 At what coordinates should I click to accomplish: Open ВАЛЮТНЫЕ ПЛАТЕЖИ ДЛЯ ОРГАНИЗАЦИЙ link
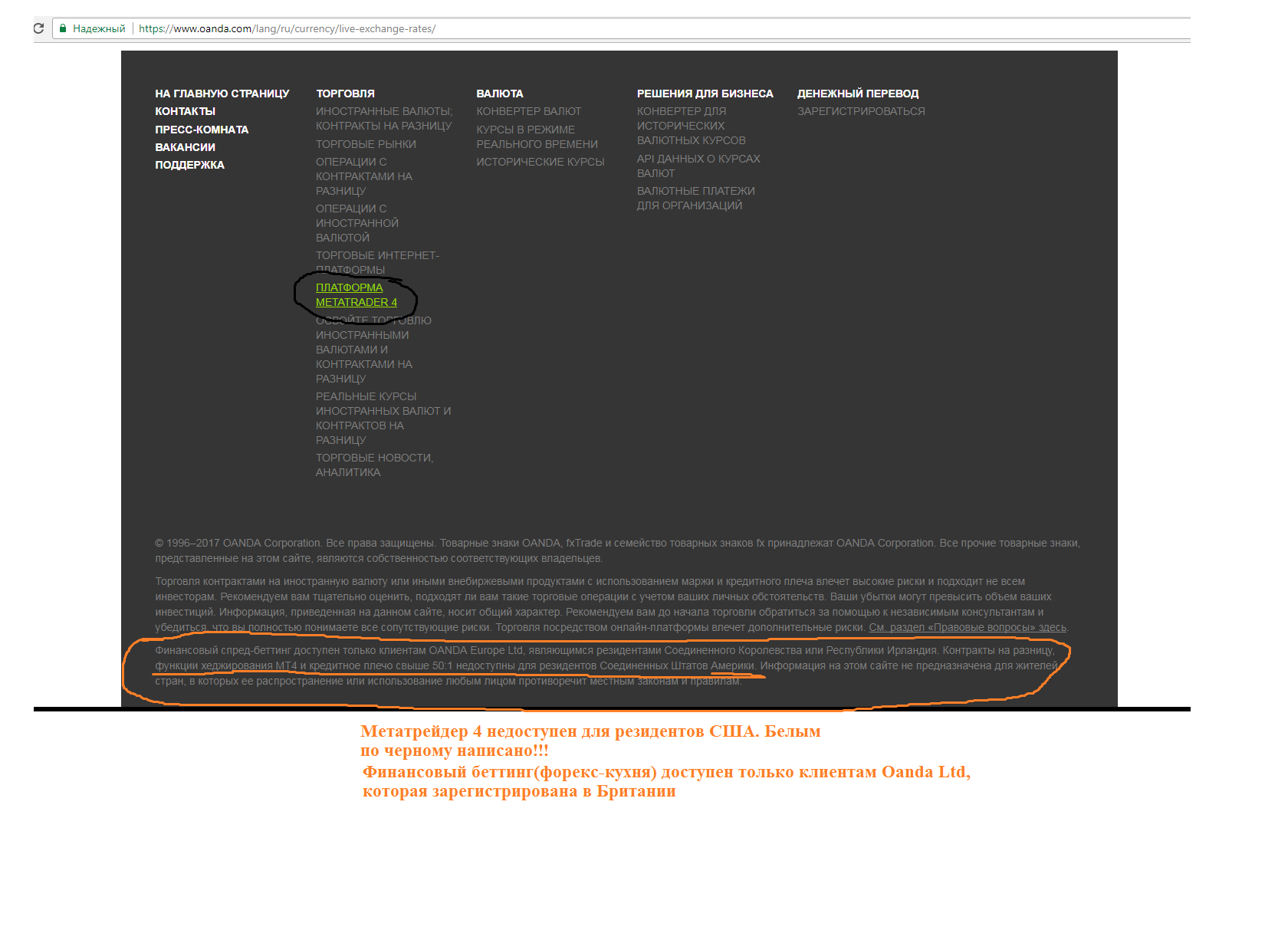click(696, 199)
